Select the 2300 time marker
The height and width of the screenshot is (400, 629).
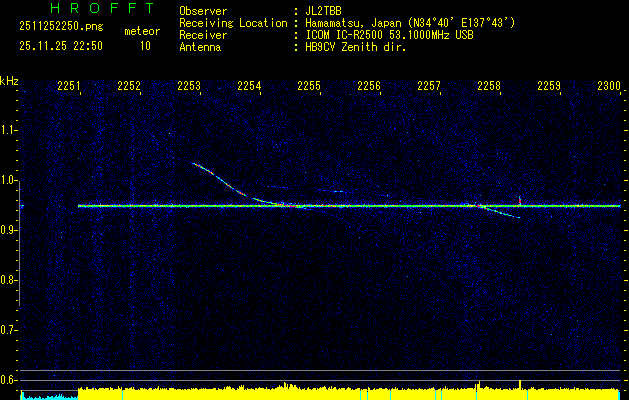point(609,87)
